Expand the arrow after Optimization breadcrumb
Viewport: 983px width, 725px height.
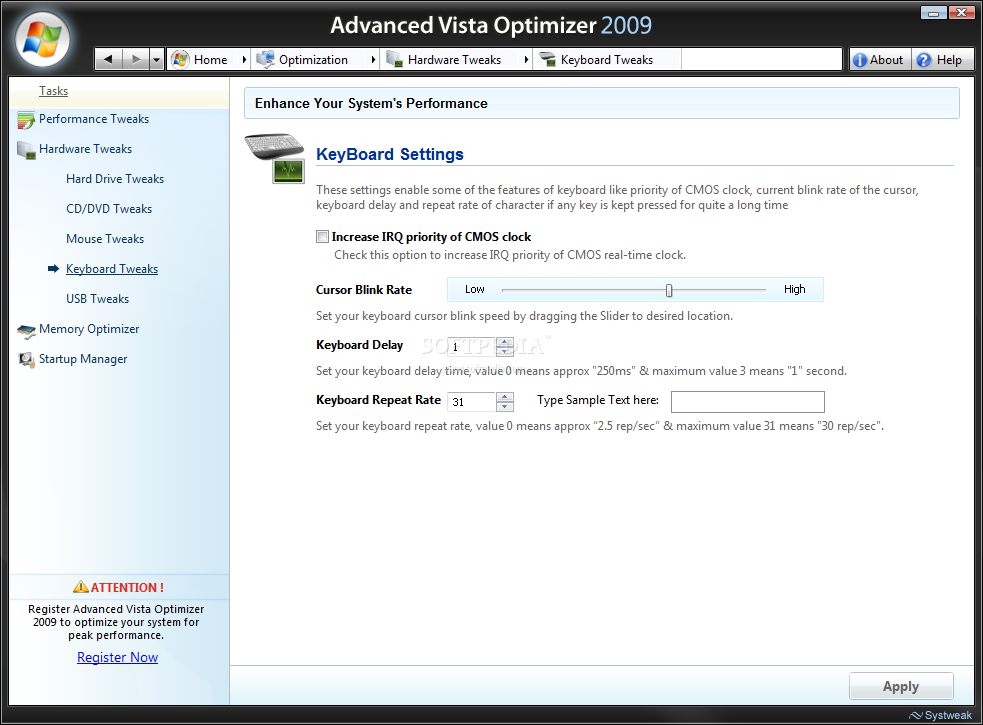pyautogui.click(x=373, y=60)
